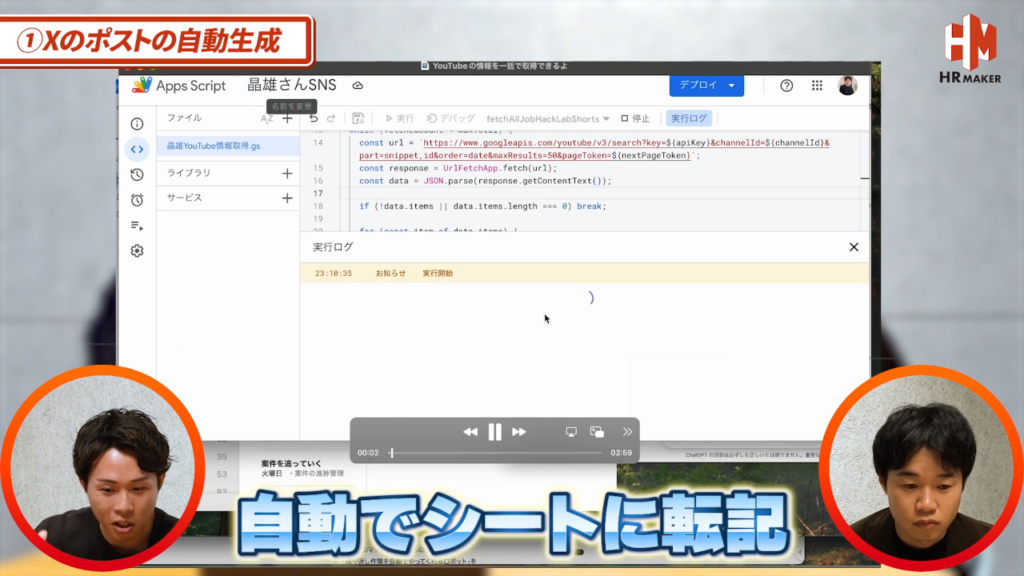1024x576 pixels.
Task: Pause the video playback
Action: 495,432
